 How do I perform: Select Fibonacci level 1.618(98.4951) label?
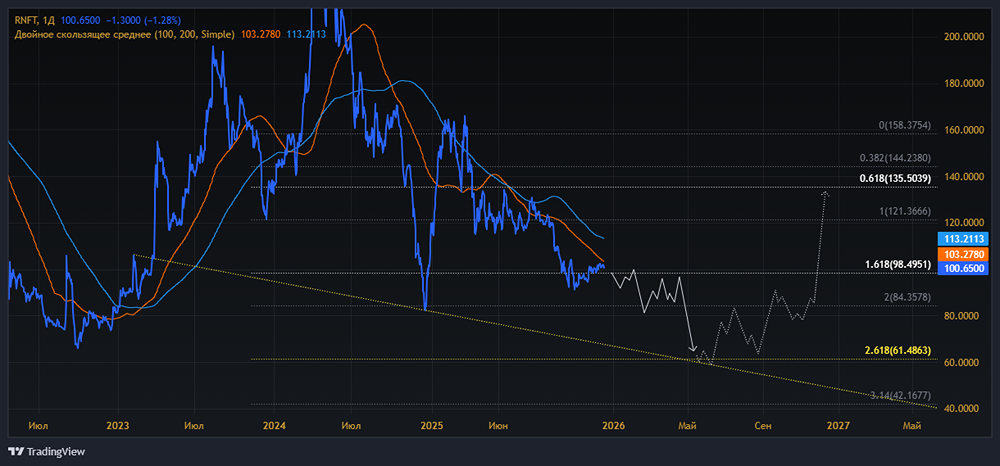point(897,264)
